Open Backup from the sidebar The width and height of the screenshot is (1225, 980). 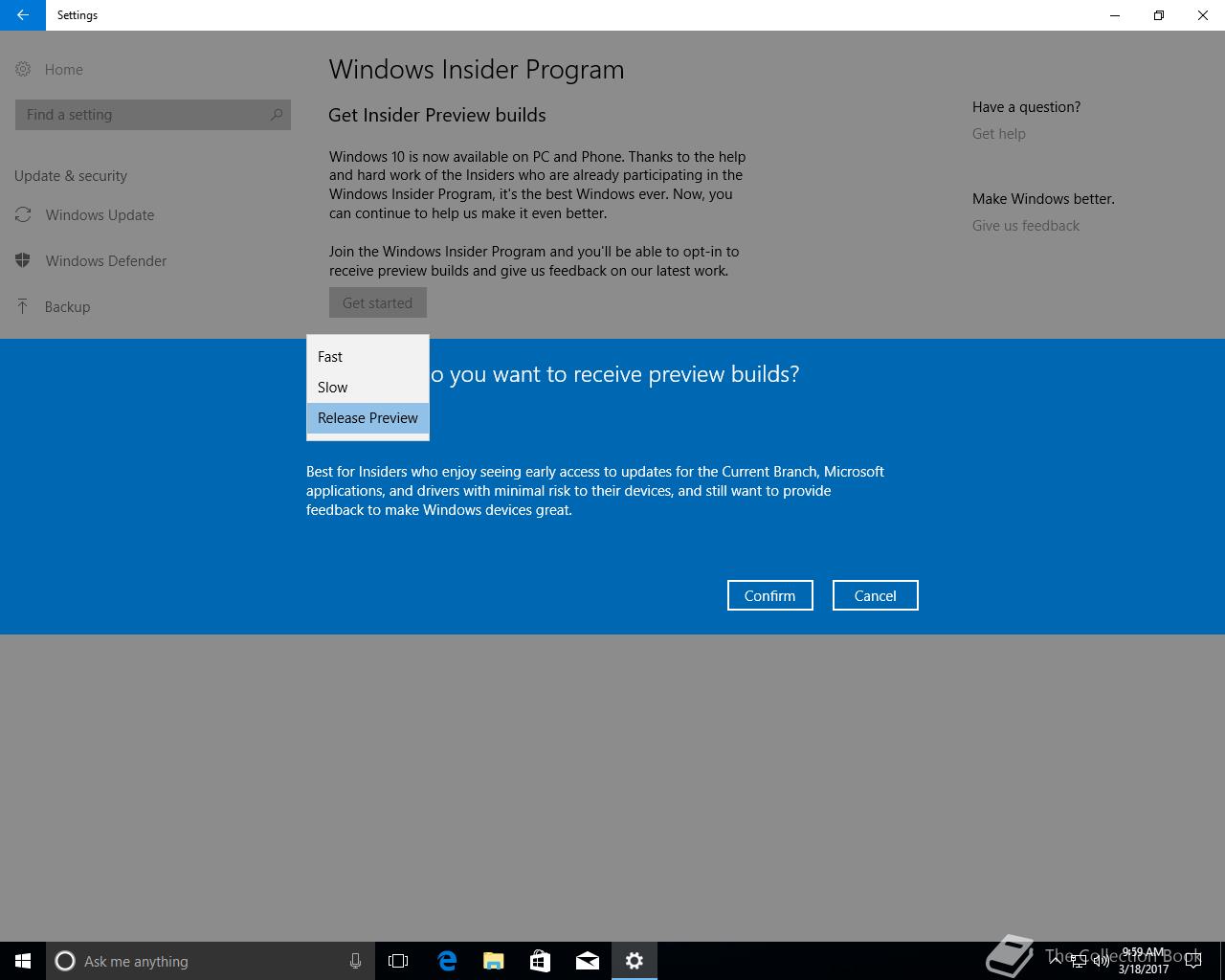pos(67,307)
